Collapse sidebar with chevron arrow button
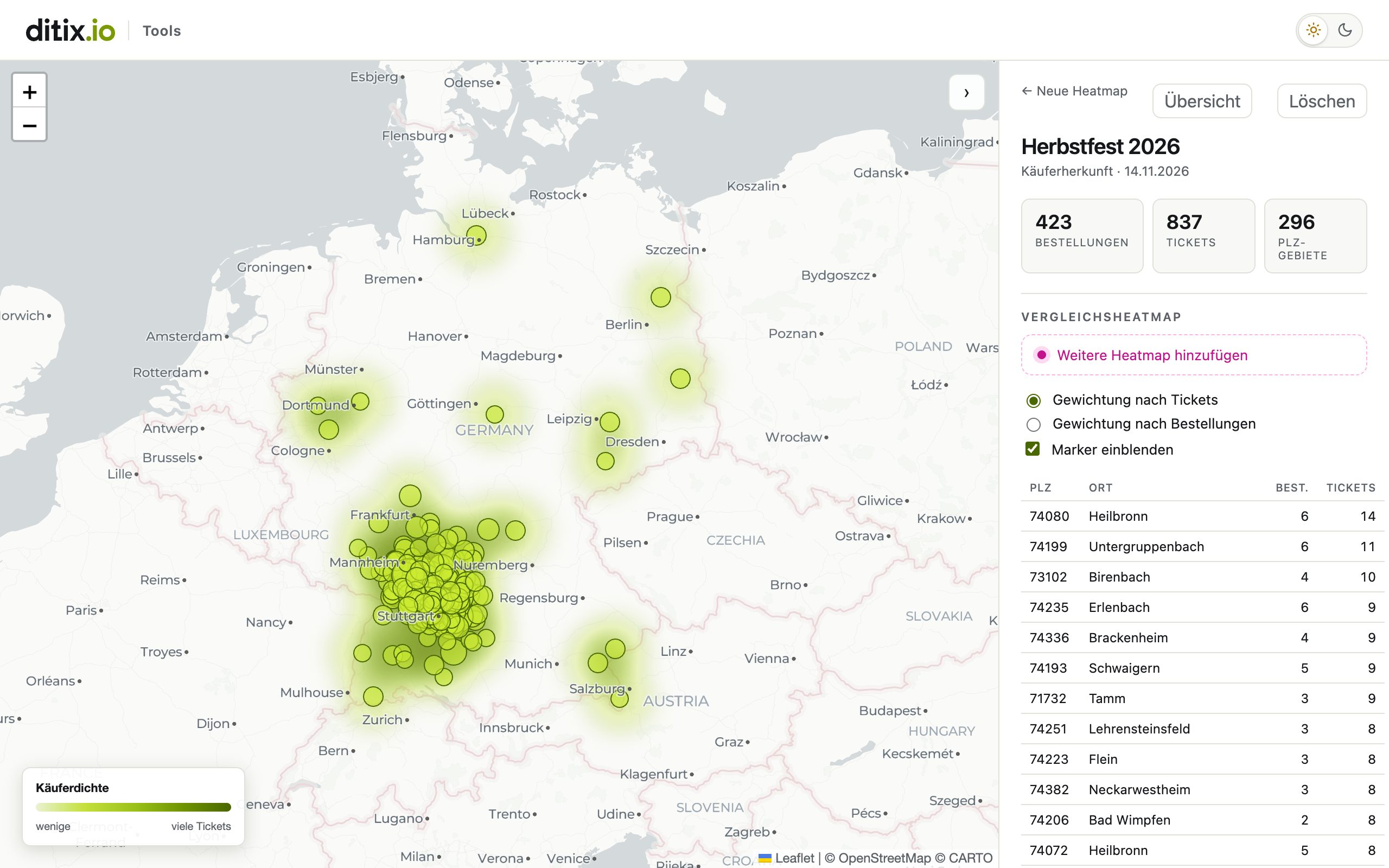1389x868 pixels. (966, 92)
